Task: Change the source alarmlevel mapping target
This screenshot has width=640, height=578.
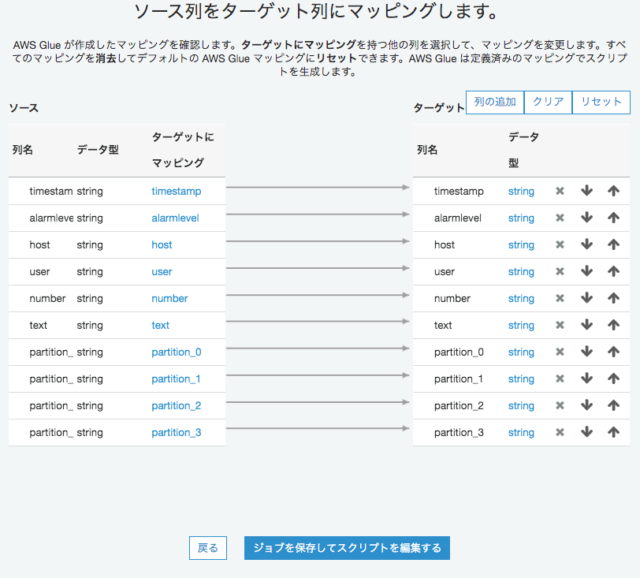Action: point(176,218)
